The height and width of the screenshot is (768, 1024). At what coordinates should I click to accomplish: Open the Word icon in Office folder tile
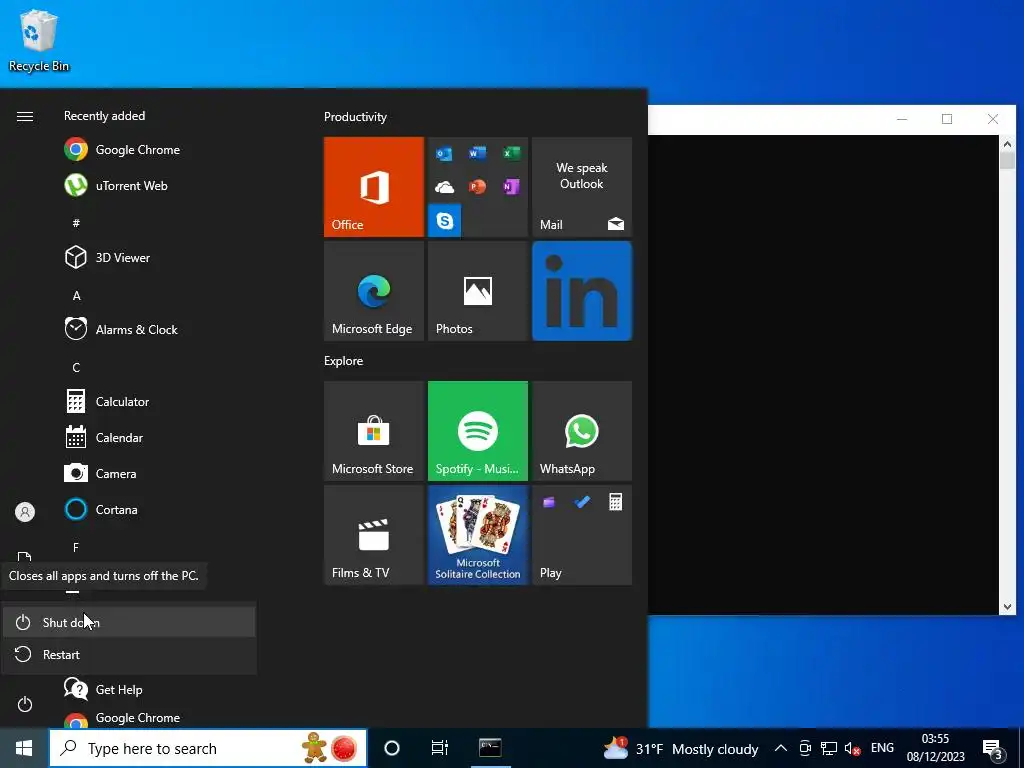click(477, 153)
